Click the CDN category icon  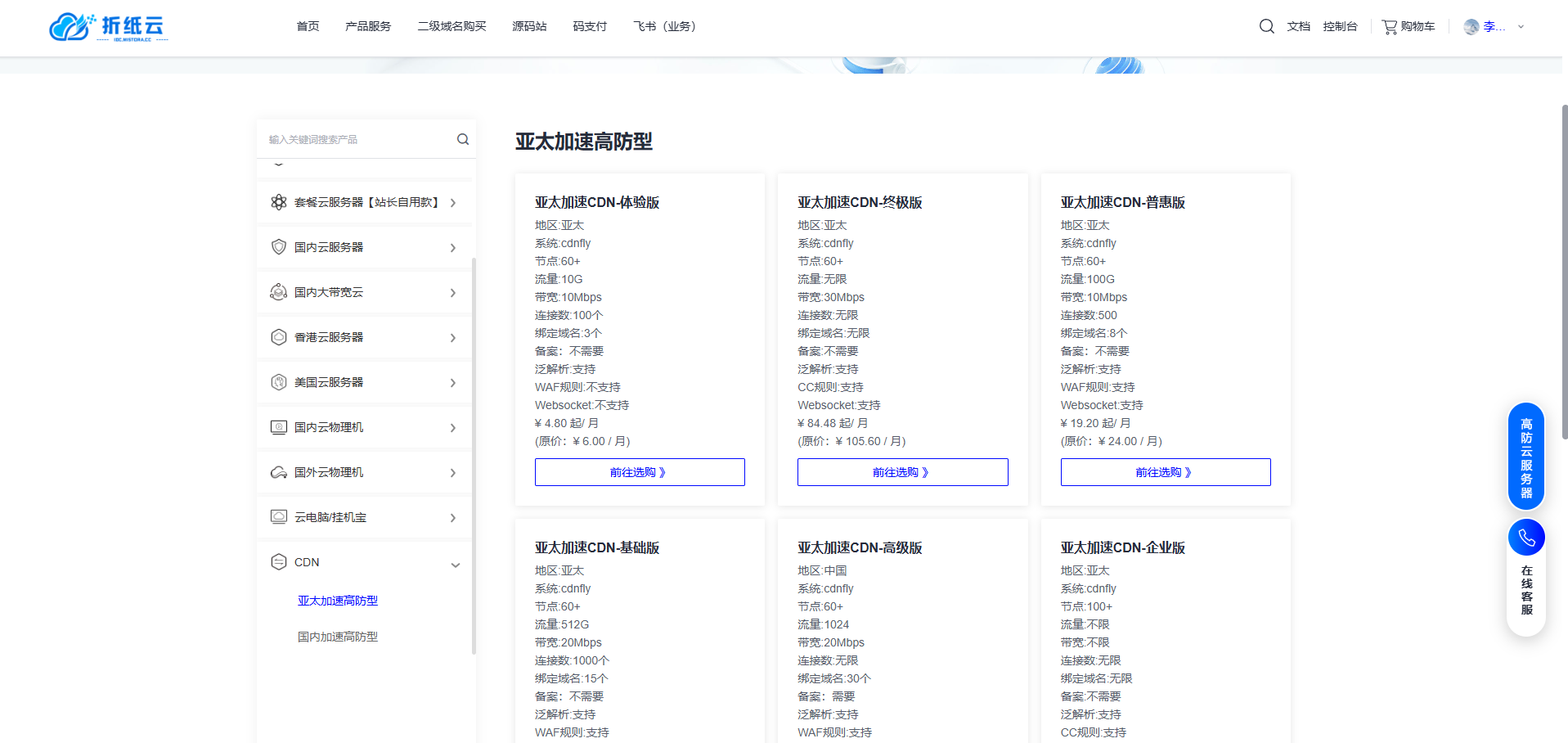(279, 562)
